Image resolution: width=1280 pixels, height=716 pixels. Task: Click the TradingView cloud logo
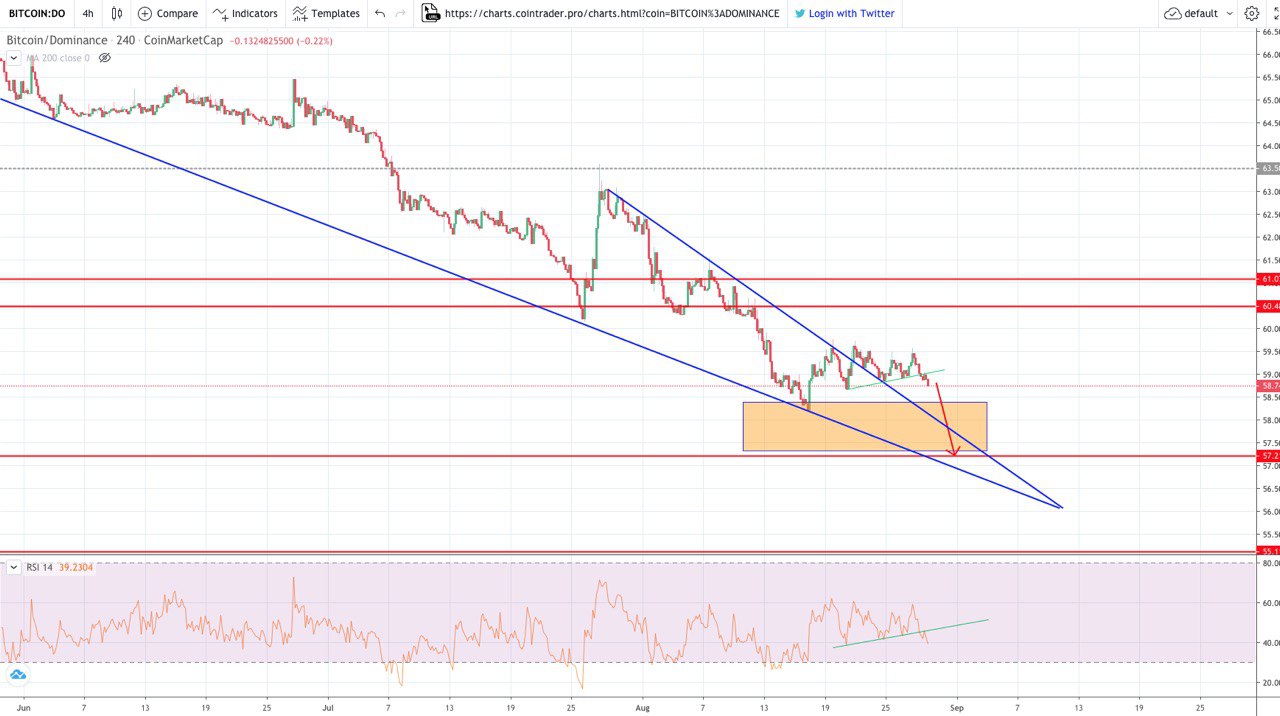pos(17,675)
